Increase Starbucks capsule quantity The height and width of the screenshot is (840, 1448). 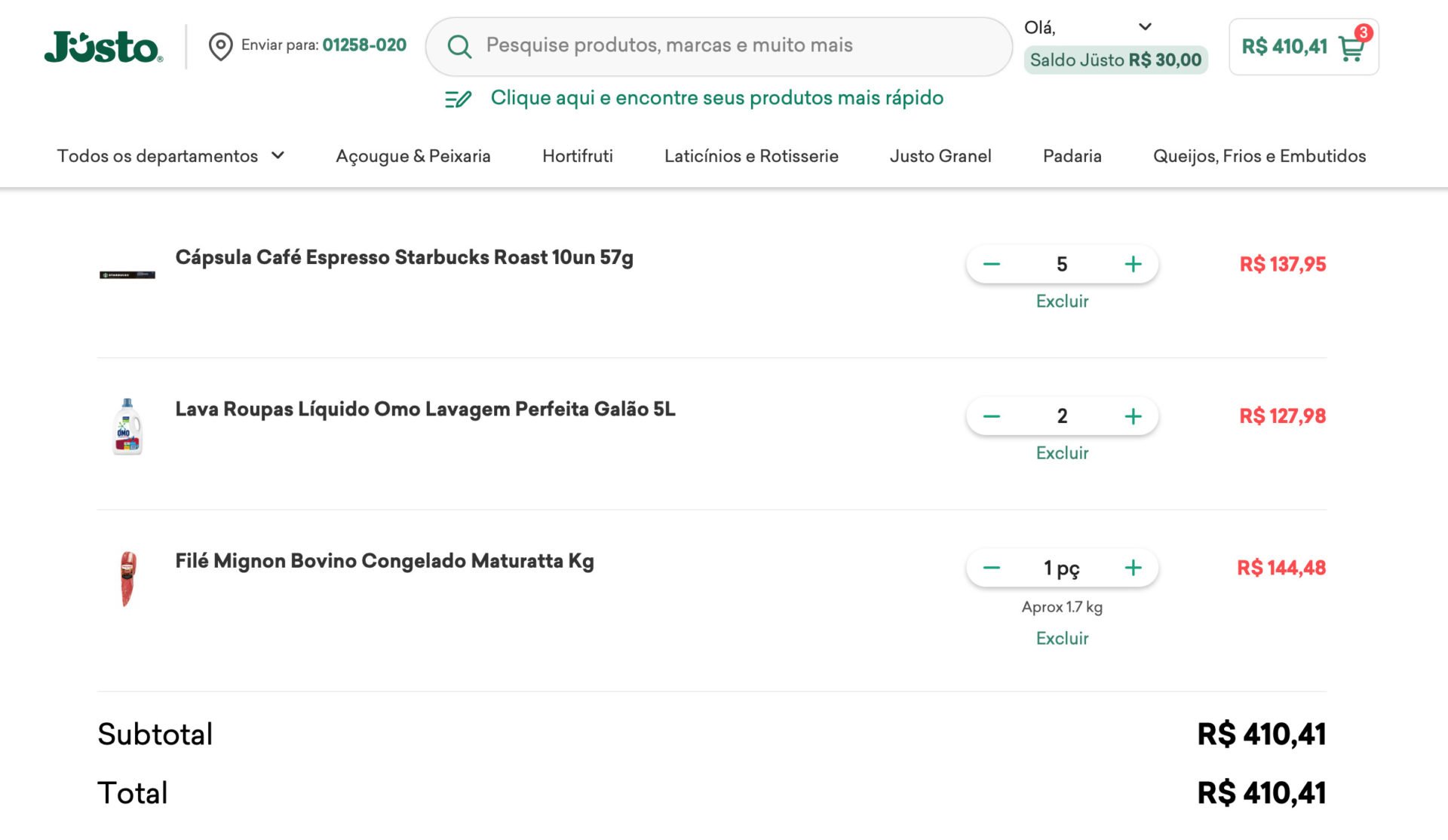click(1133, 265)
